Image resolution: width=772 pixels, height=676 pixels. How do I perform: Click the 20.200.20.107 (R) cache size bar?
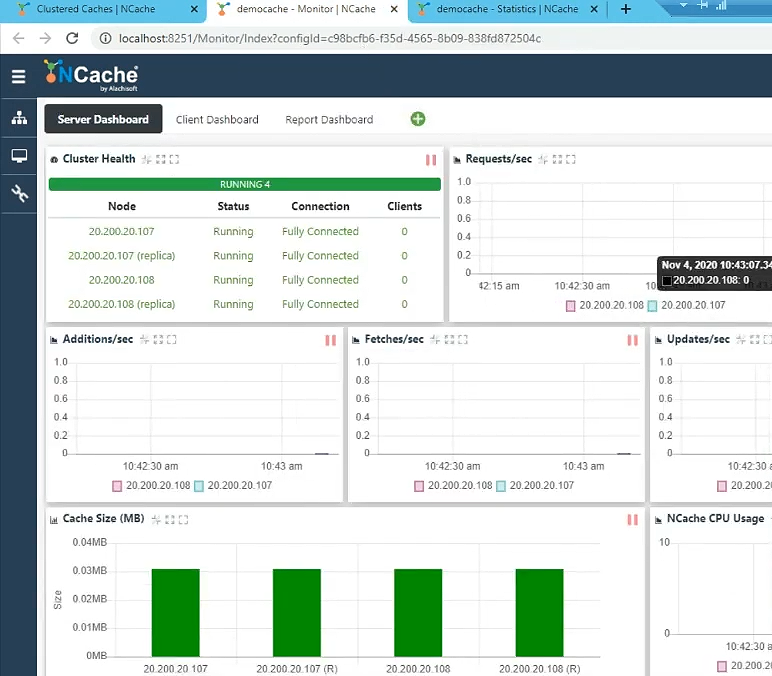coord(297,612)
